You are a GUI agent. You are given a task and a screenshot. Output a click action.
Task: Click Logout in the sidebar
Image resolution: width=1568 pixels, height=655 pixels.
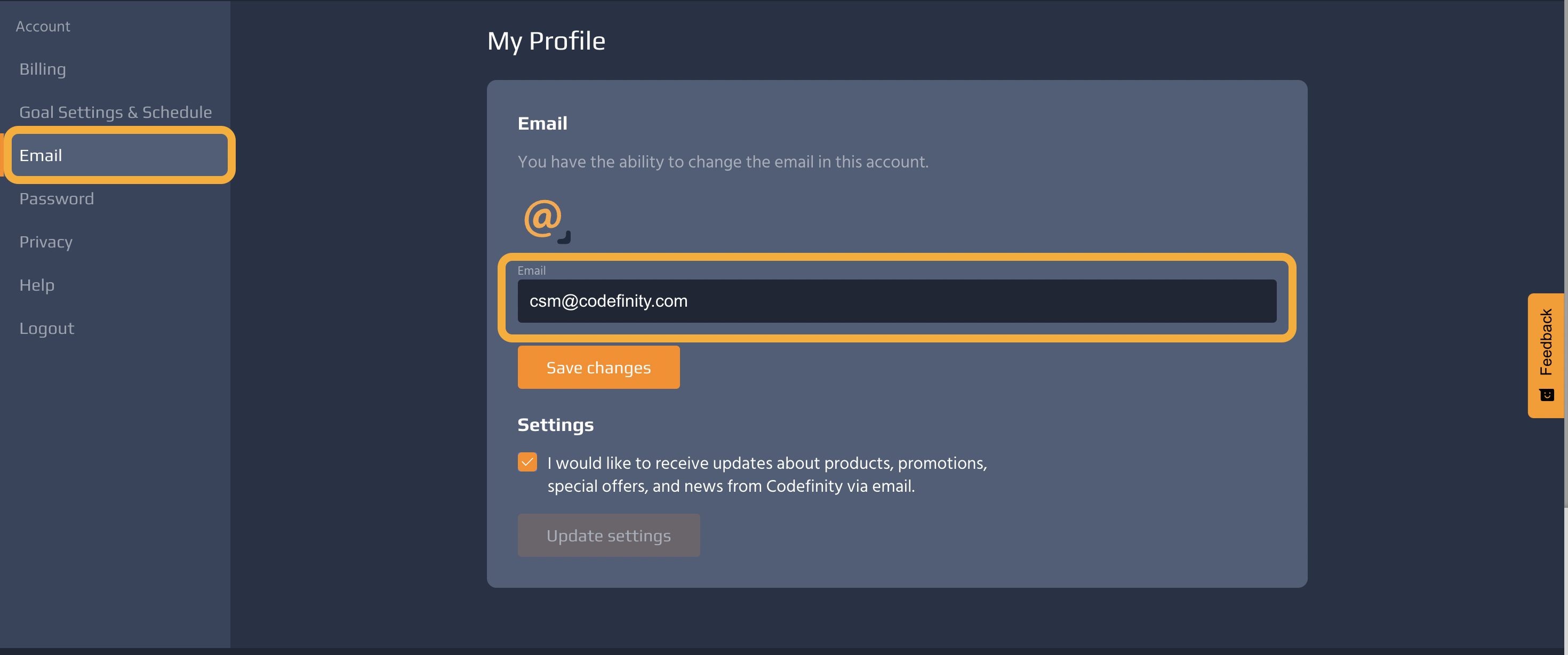(x=47, y=329)
